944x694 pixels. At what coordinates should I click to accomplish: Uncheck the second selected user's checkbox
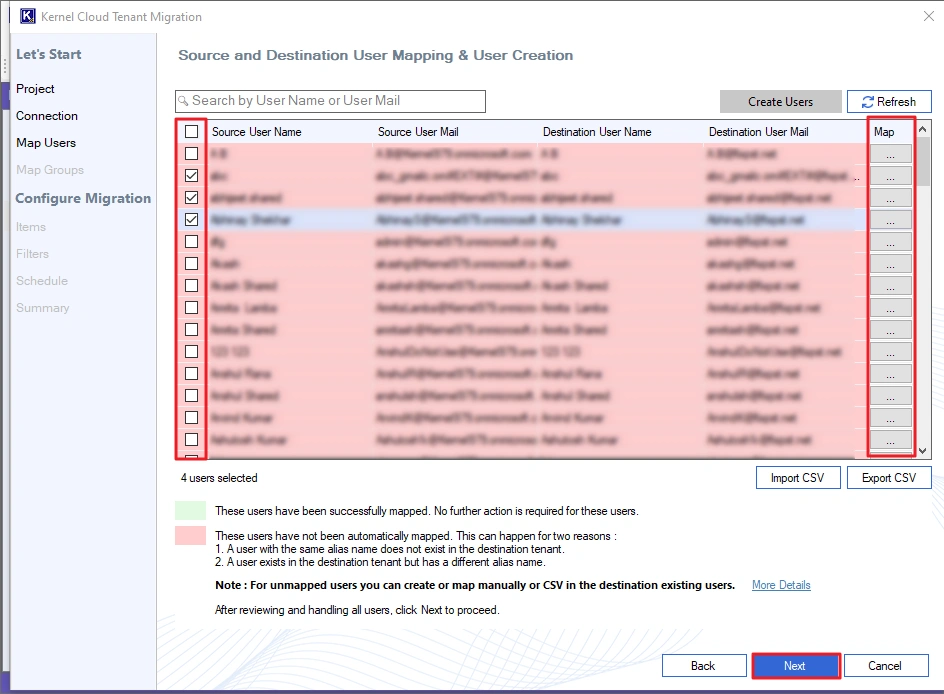point(190,197)
